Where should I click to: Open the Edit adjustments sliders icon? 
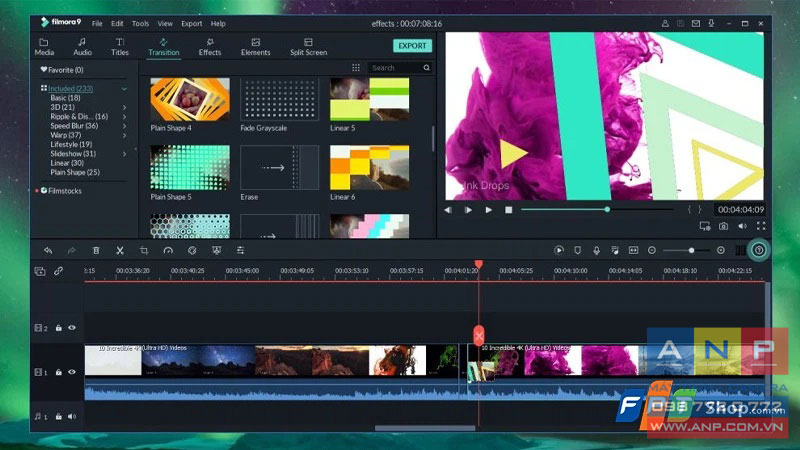240,251
